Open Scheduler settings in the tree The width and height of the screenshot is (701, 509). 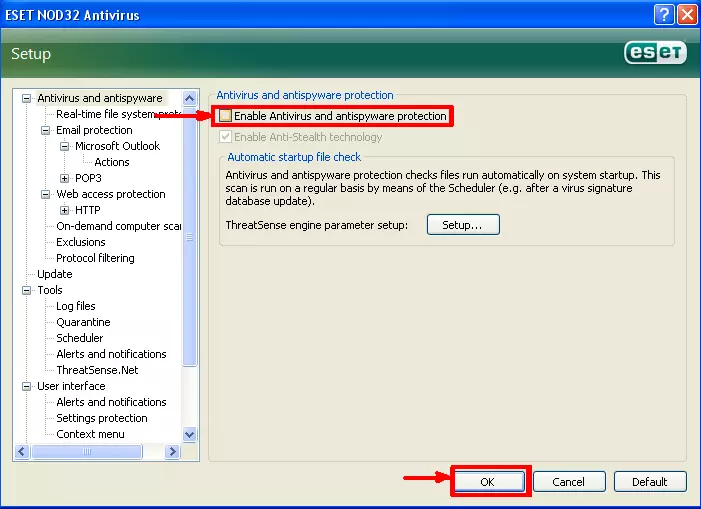tap(81, 338)
